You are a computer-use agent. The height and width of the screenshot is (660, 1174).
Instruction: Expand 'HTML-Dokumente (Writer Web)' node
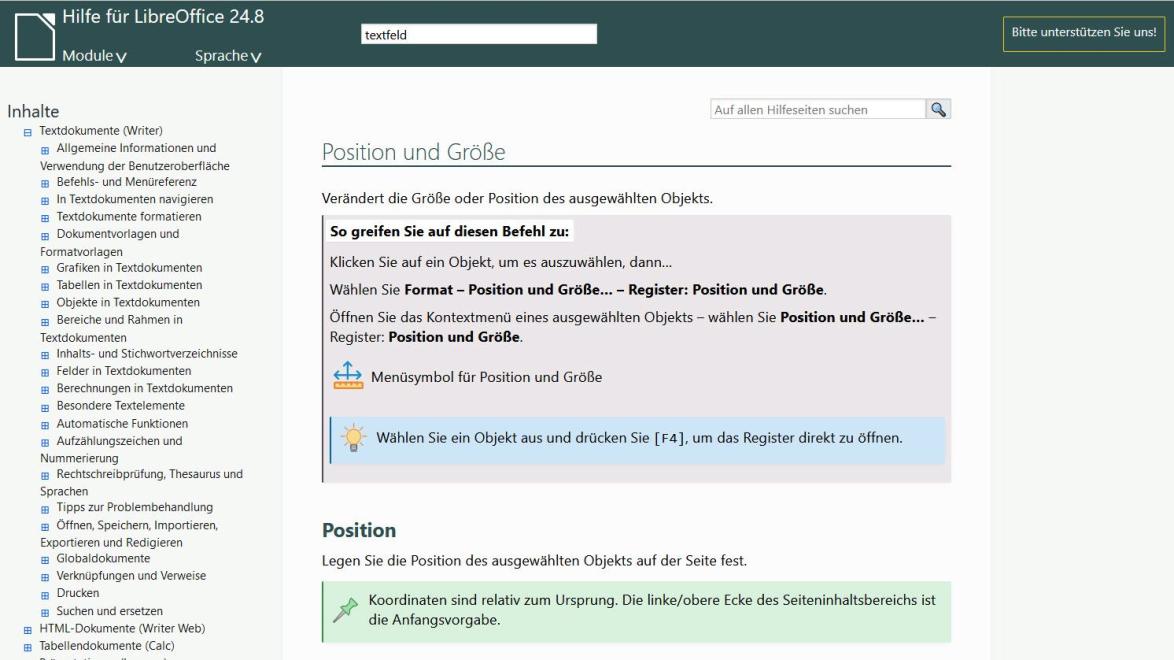click(x=28, y=630)
